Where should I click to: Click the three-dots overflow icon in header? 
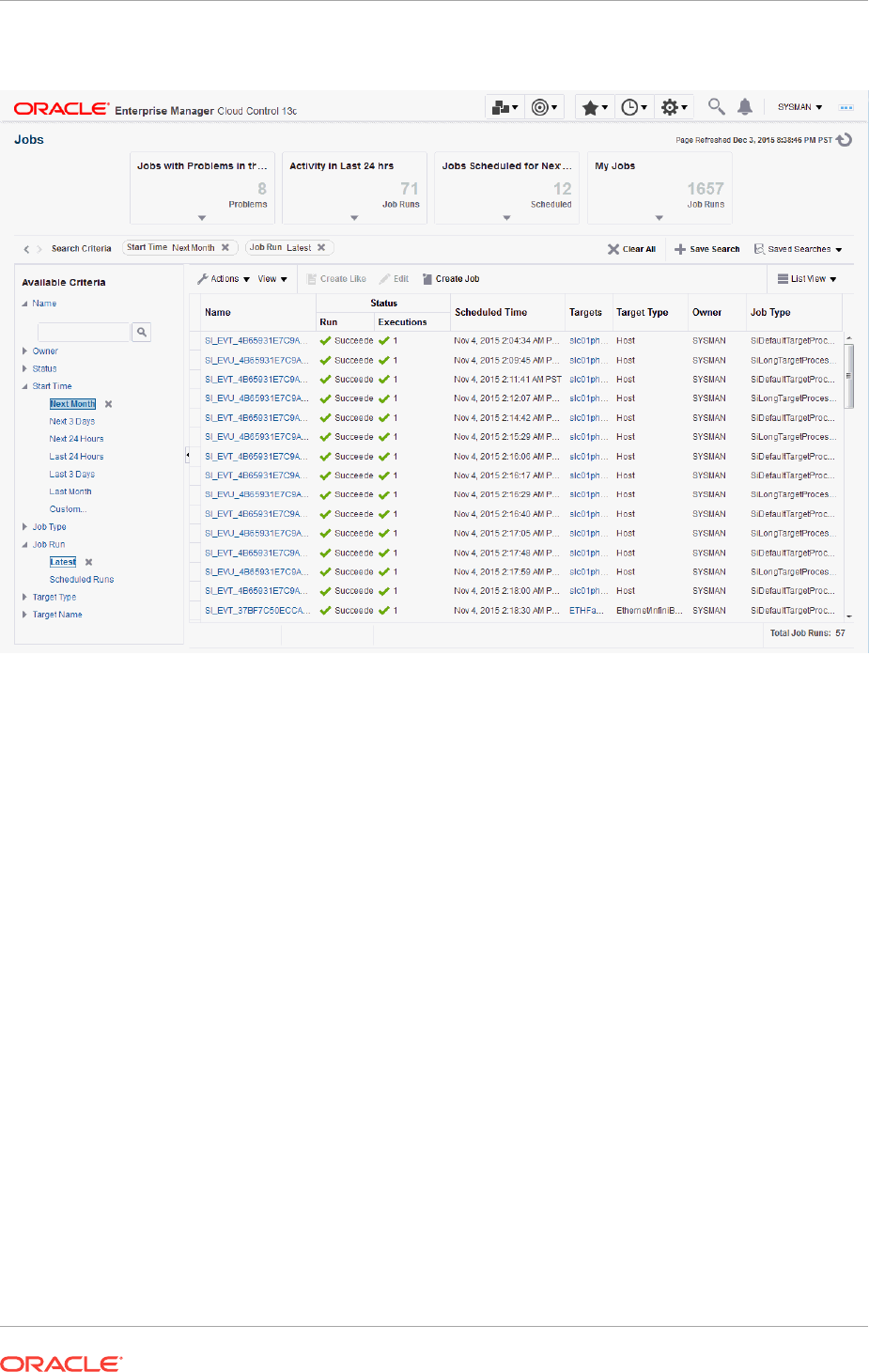[846, 107]
